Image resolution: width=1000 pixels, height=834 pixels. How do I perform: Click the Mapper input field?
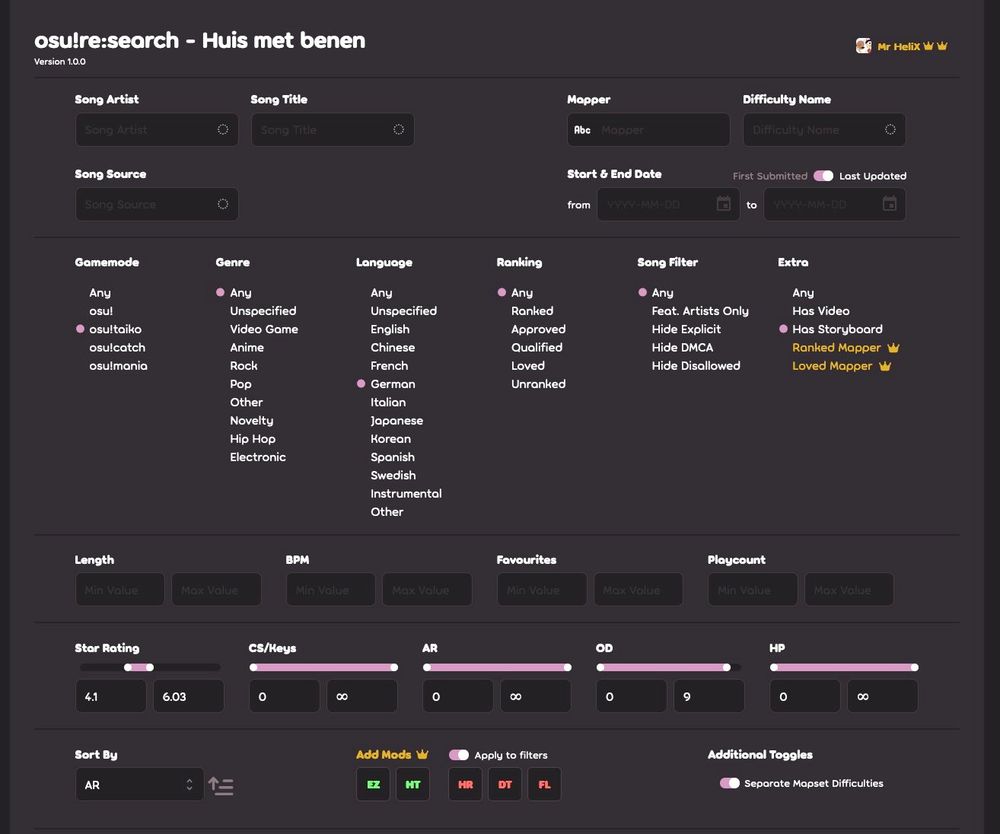tap(649, 129)
